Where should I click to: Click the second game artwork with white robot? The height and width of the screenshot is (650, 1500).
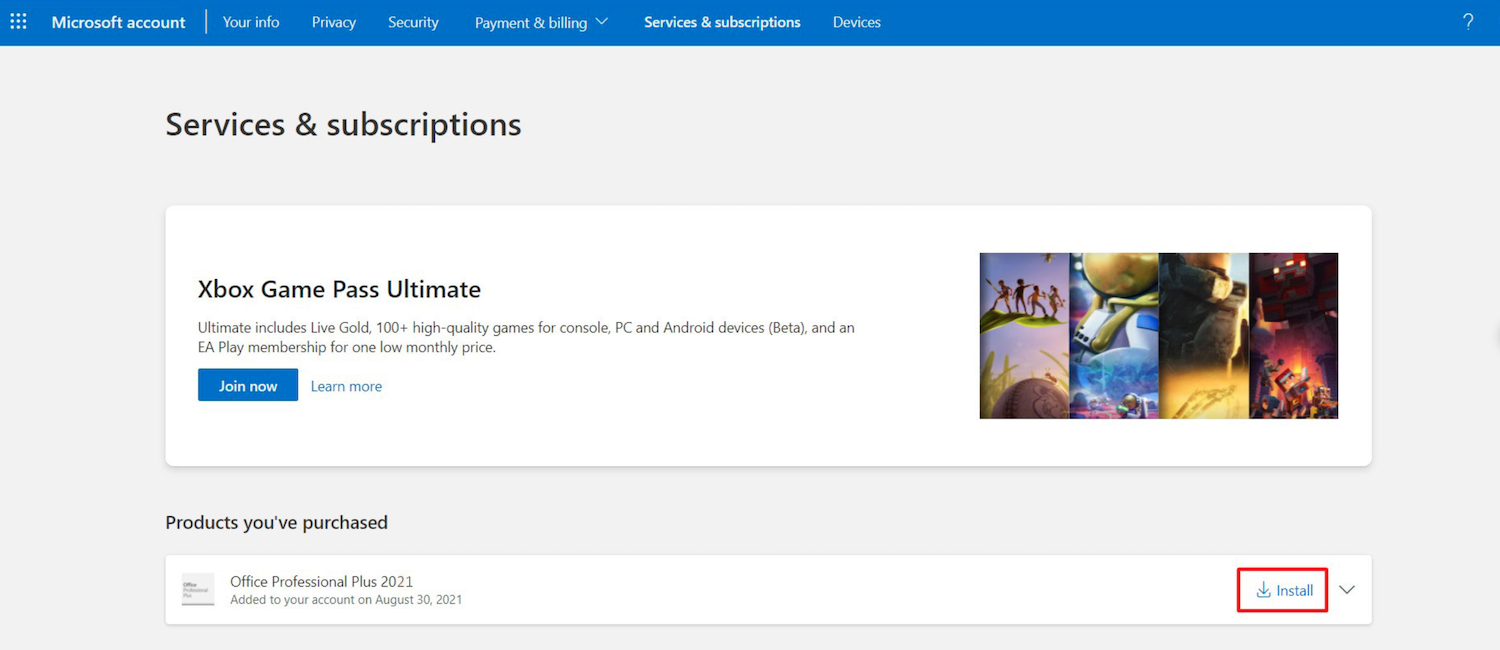(x=1113, y=335)
